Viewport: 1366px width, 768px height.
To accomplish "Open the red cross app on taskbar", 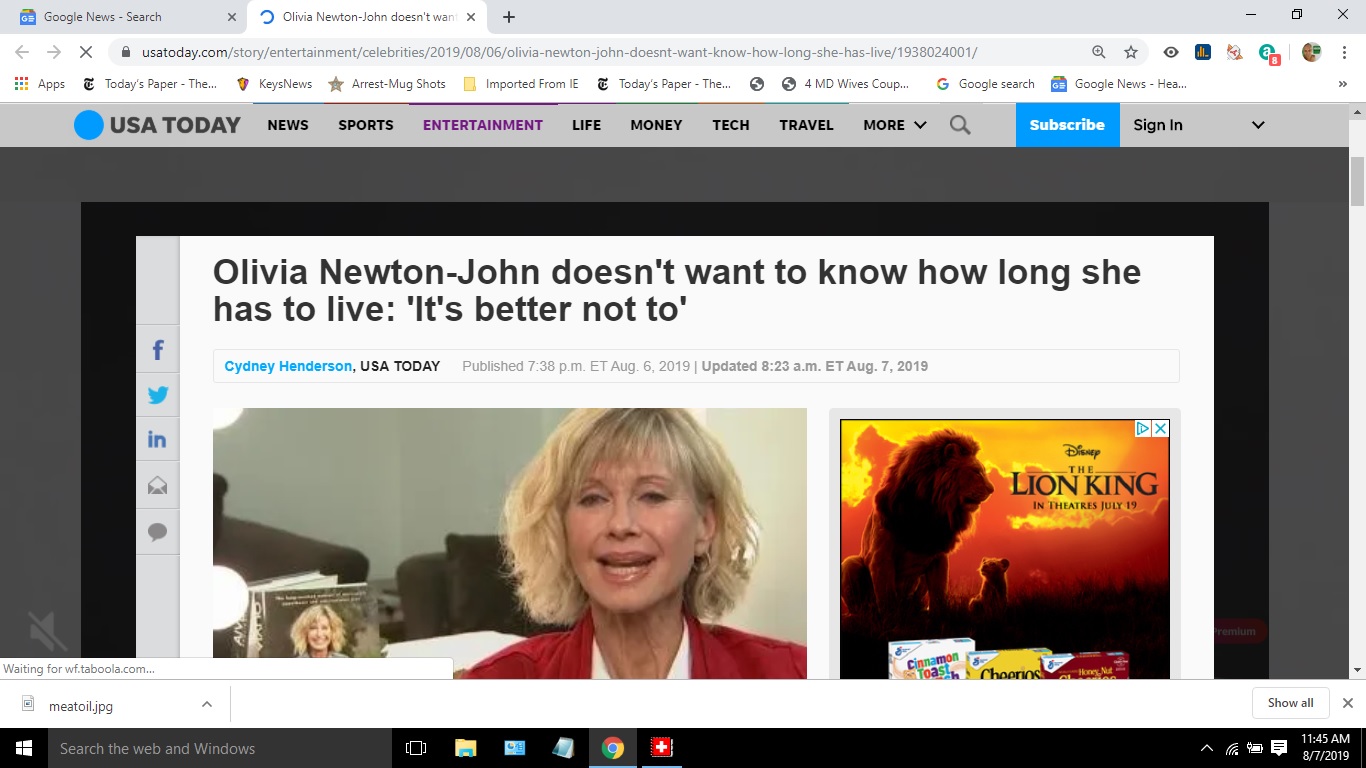I will click(x=661, y=748).
